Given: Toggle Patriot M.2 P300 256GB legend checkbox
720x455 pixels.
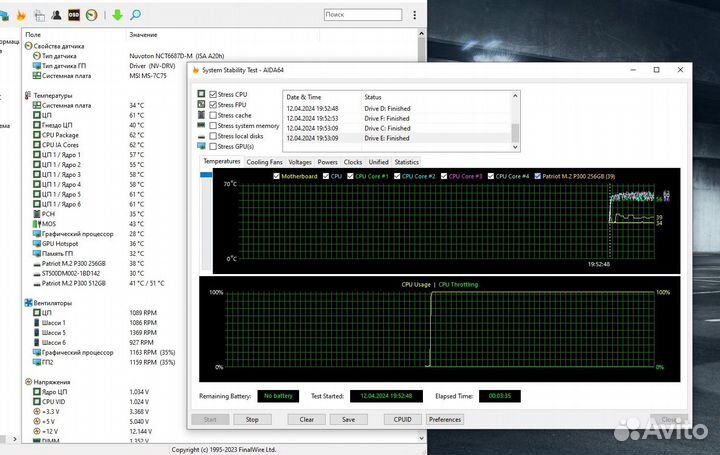Looking at the screenshot, I should (537, 176).
